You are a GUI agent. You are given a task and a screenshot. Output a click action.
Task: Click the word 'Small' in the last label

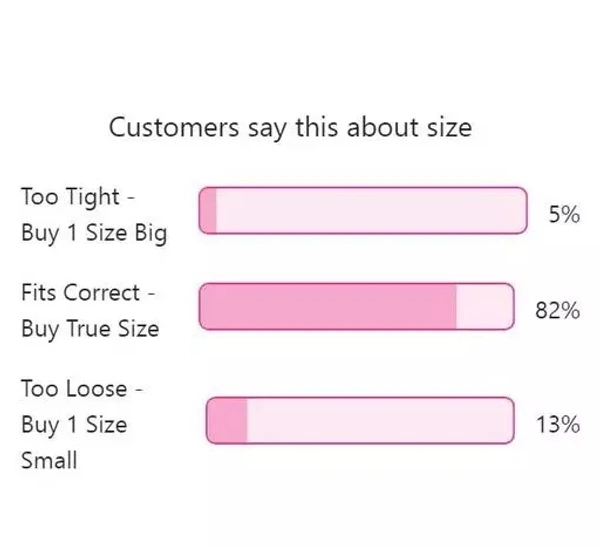[49, 460]
